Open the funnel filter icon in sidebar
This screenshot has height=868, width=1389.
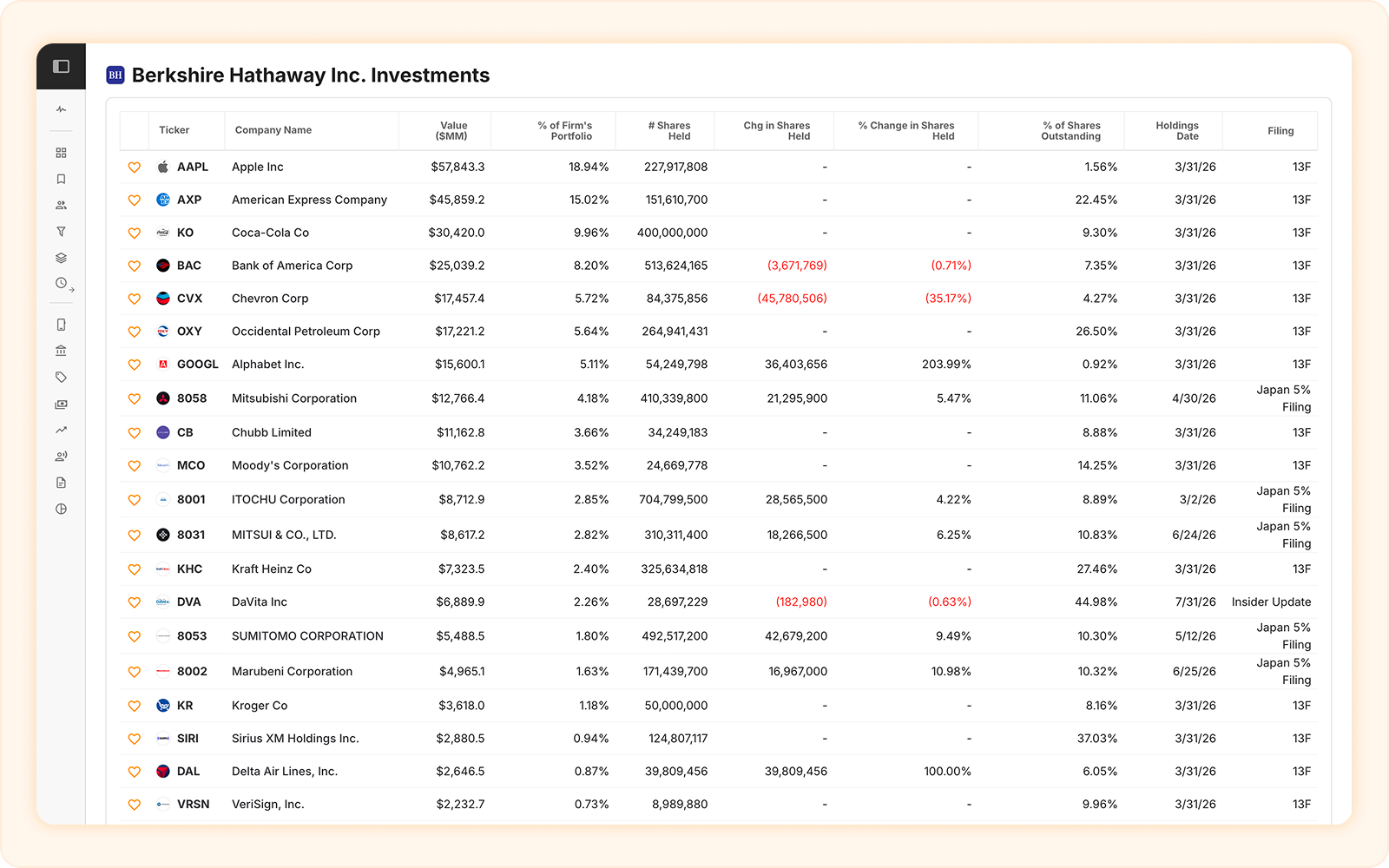click(61, 232)
